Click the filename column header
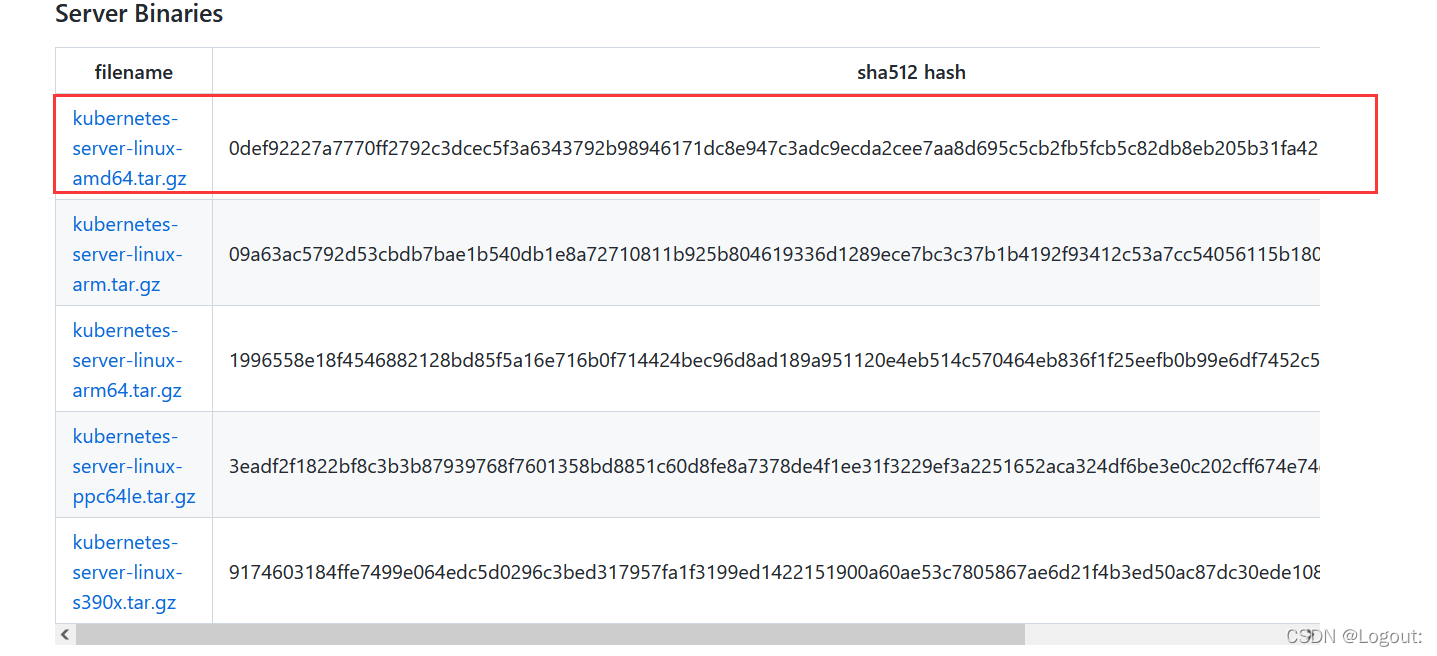The image size is (1437, 656). tap(134, 72)
